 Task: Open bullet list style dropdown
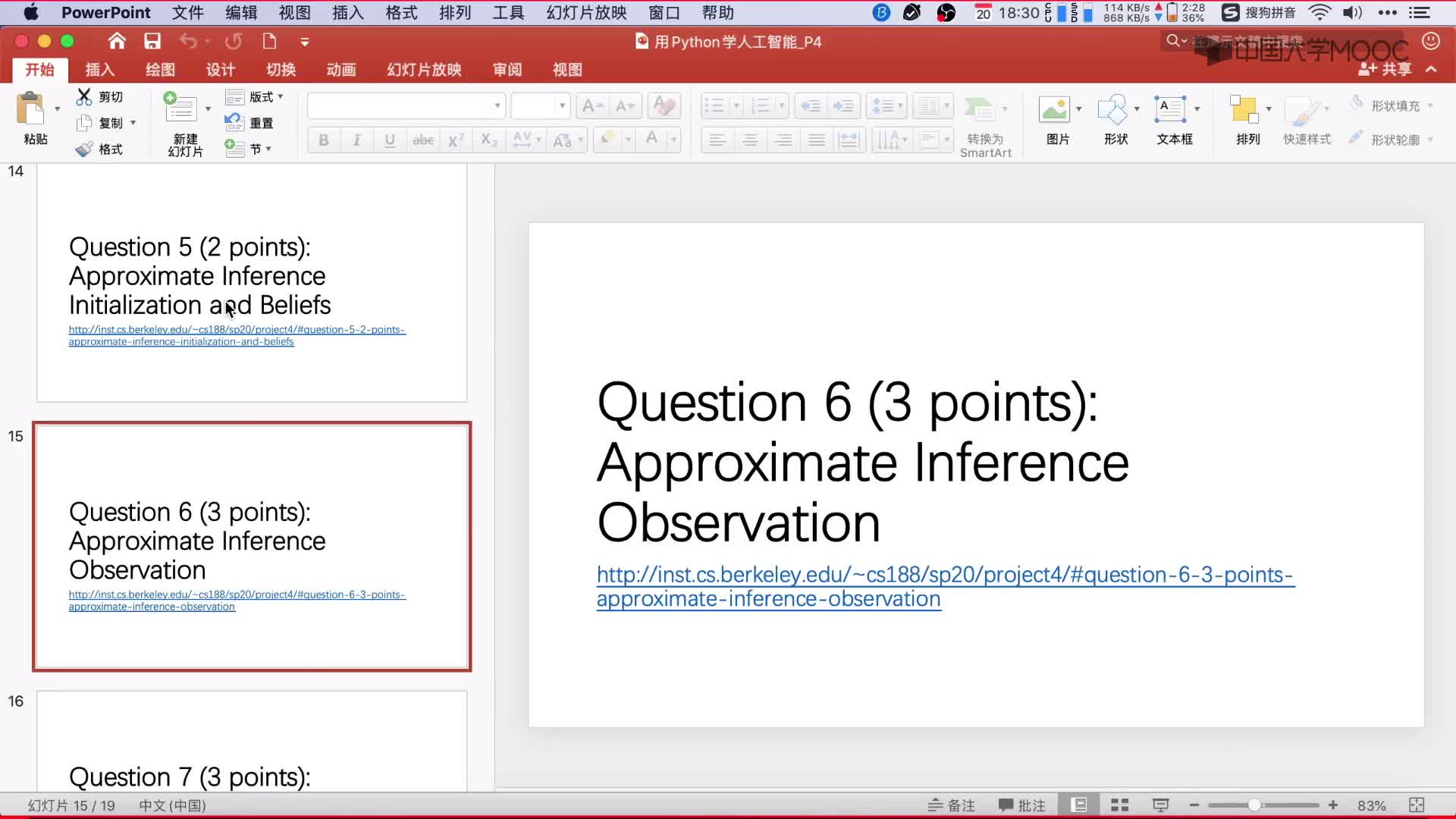(736, 106)
